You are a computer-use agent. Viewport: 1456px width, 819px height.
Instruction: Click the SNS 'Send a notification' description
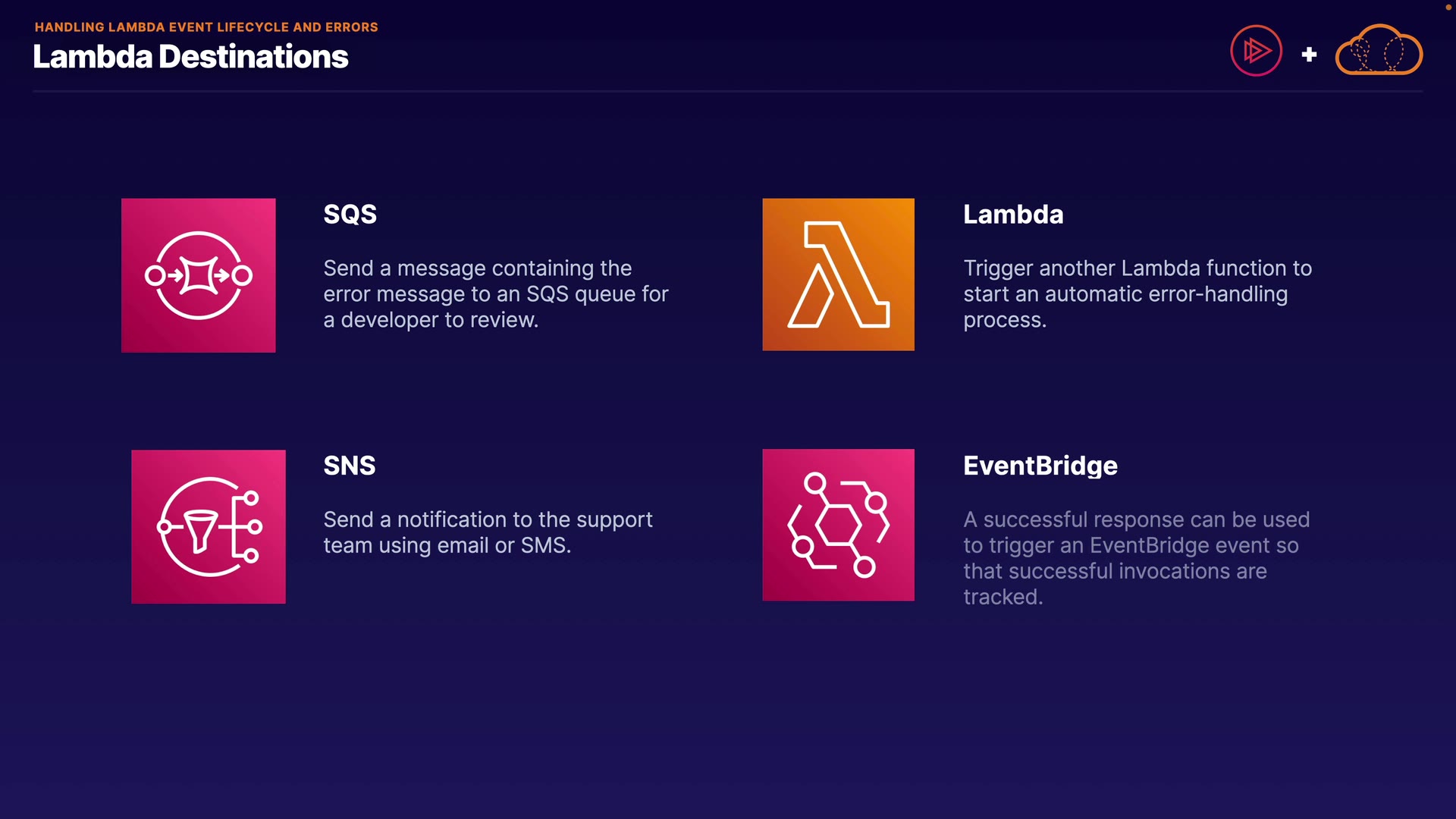488,532
